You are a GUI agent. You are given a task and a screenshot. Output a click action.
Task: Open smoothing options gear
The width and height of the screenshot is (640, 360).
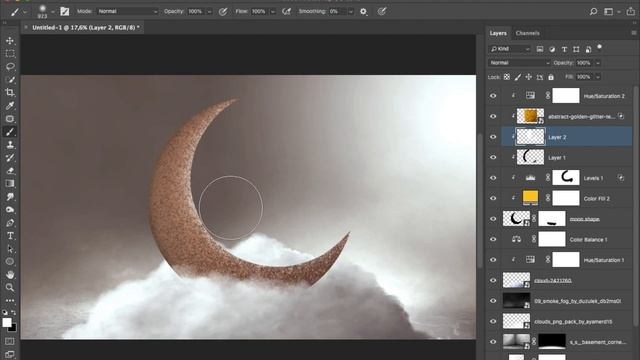click(x=363, y=11)
